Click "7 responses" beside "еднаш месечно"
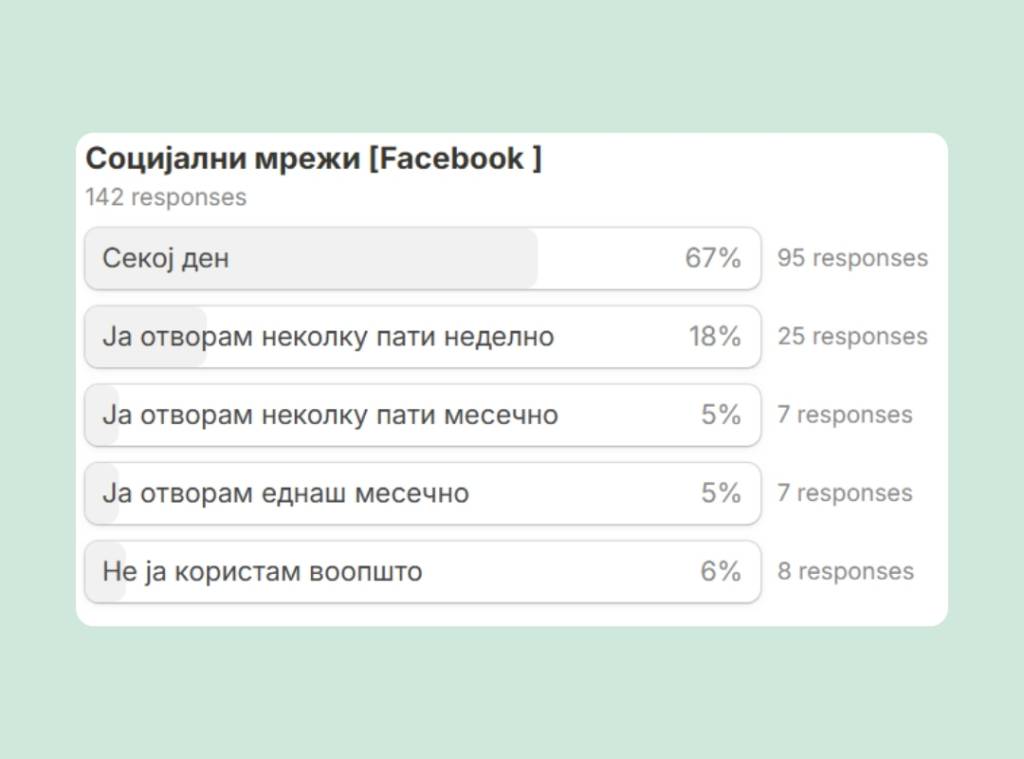1024x759 pixels. pos(845,493)
